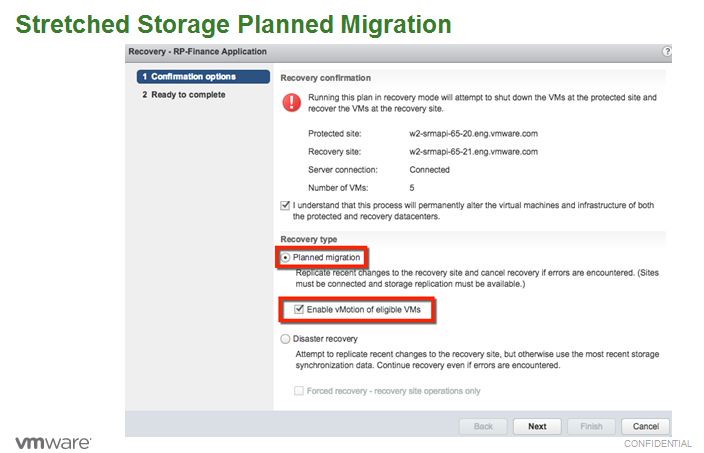
Task: Go to step 1 Confirmation options
Action: click(203, 76)
